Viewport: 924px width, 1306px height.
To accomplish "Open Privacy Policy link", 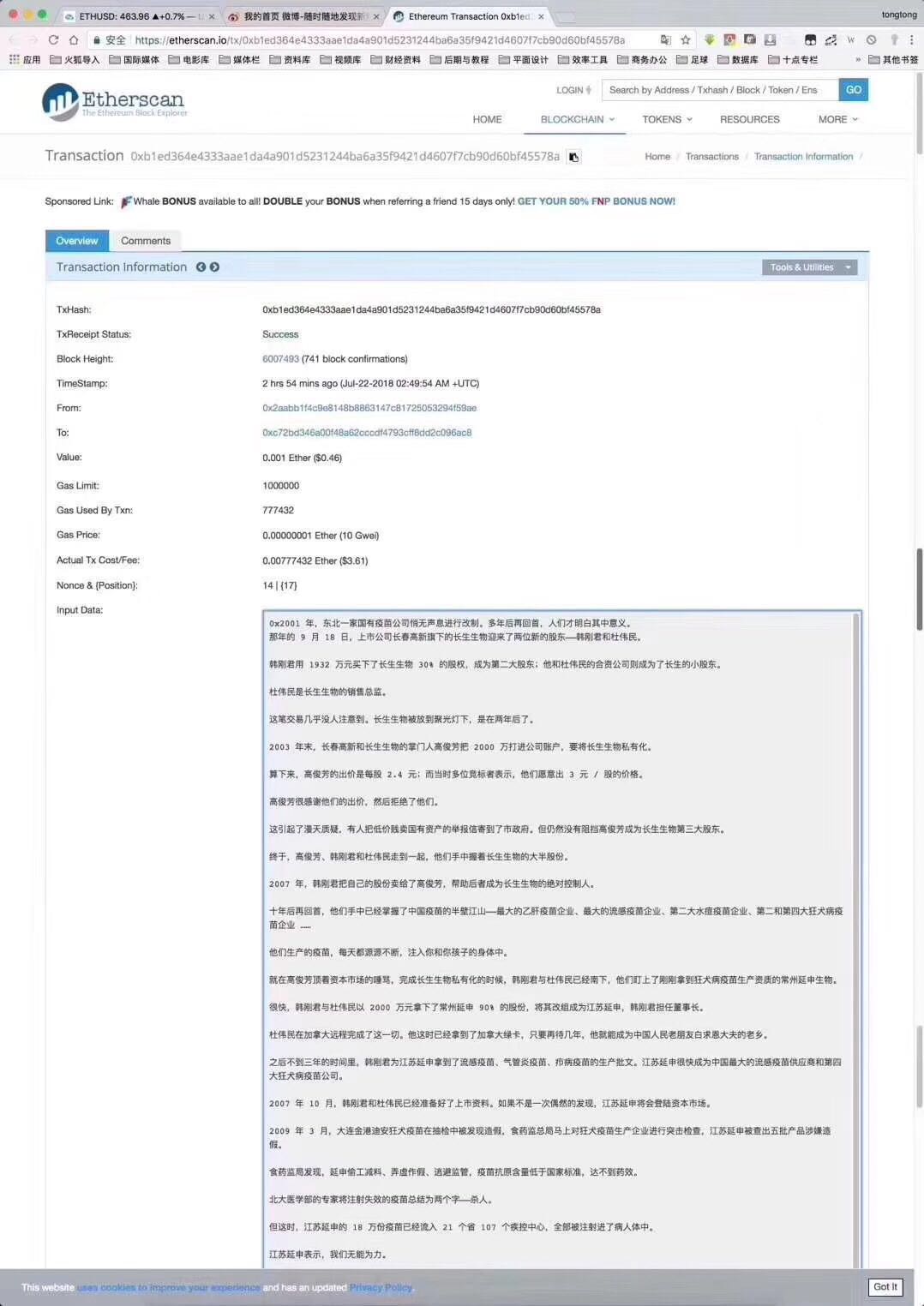I will 381,1287.
